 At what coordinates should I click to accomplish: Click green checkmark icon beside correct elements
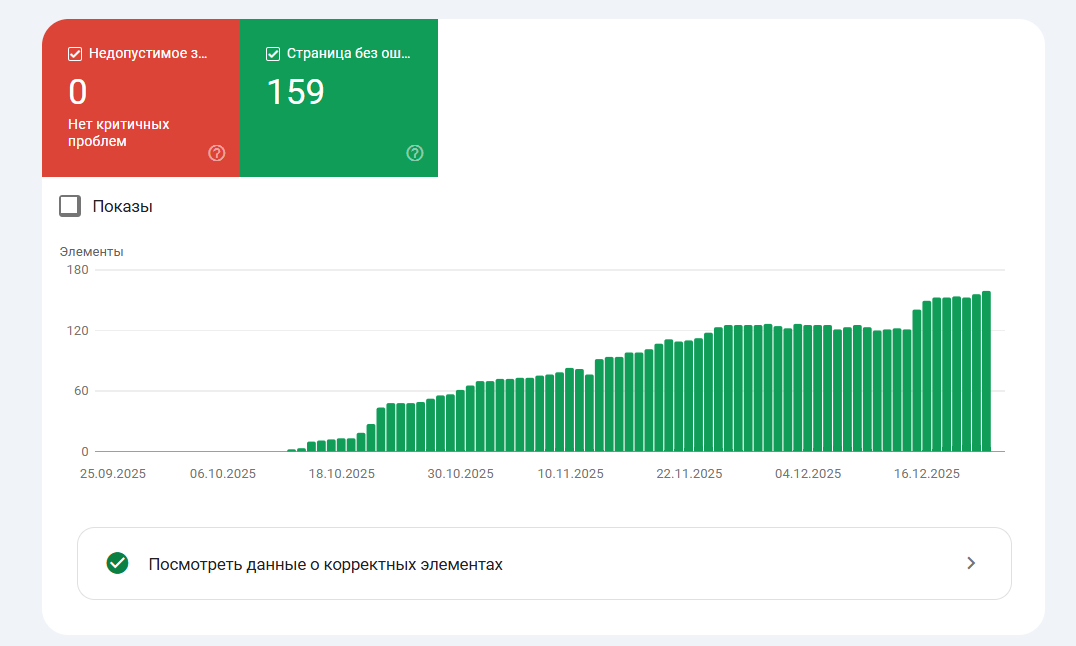[x=117, y=563]
